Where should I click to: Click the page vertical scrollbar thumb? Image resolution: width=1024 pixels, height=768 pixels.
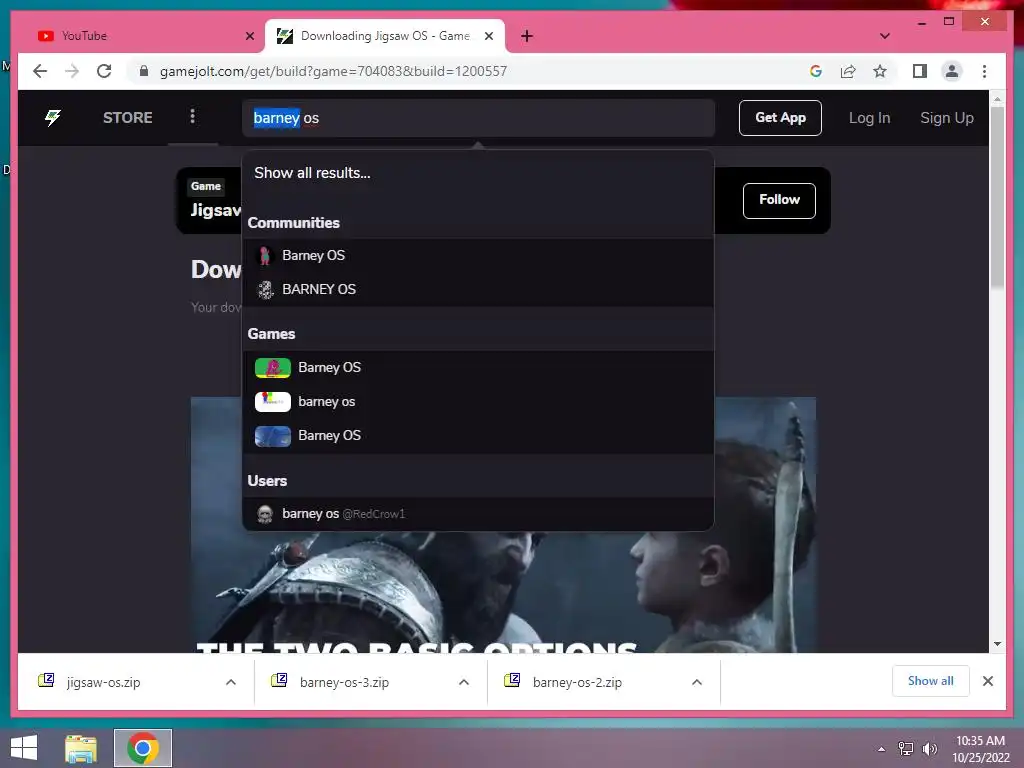pyautogui.click(x=997, y=197)
